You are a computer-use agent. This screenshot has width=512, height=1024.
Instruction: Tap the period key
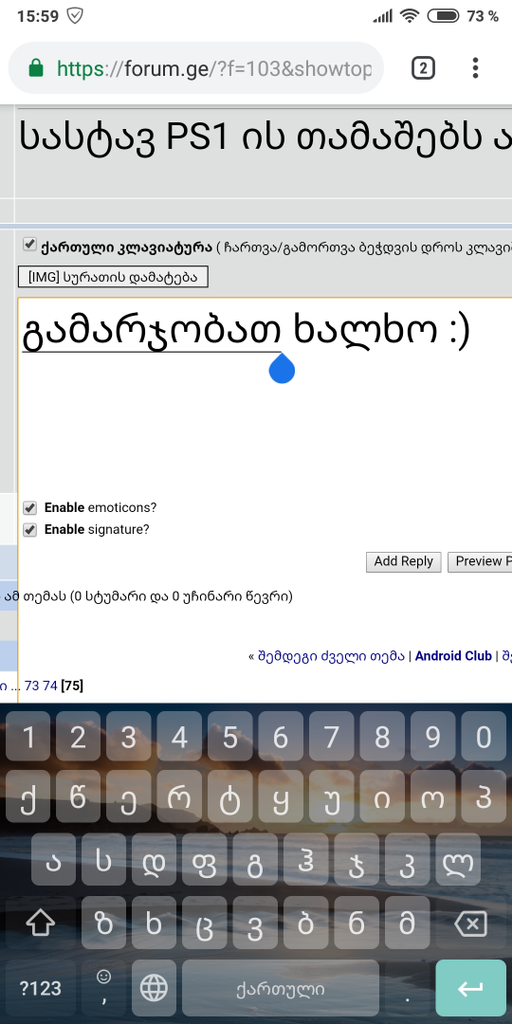click(407, 987)
